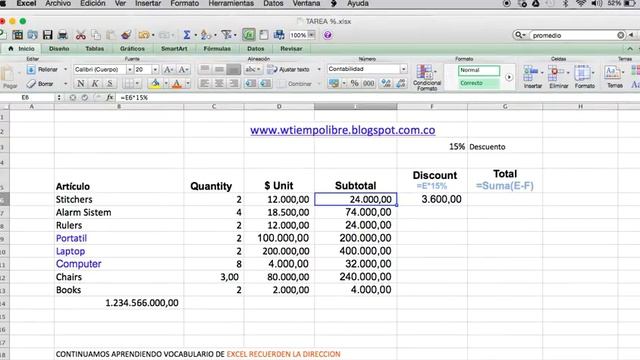Pick the red font color A
This screenshot has width=640, height=360.
177,84
